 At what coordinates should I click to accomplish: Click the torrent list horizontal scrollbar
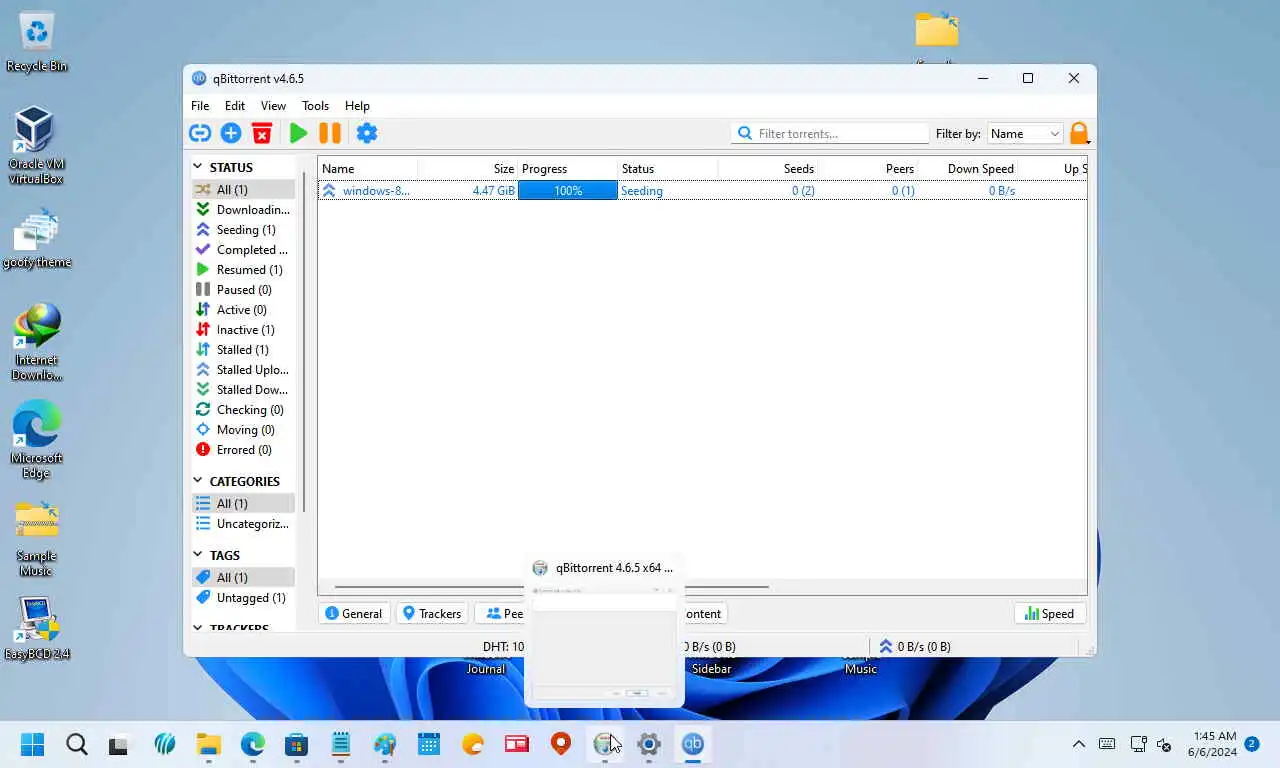[551, 587]
